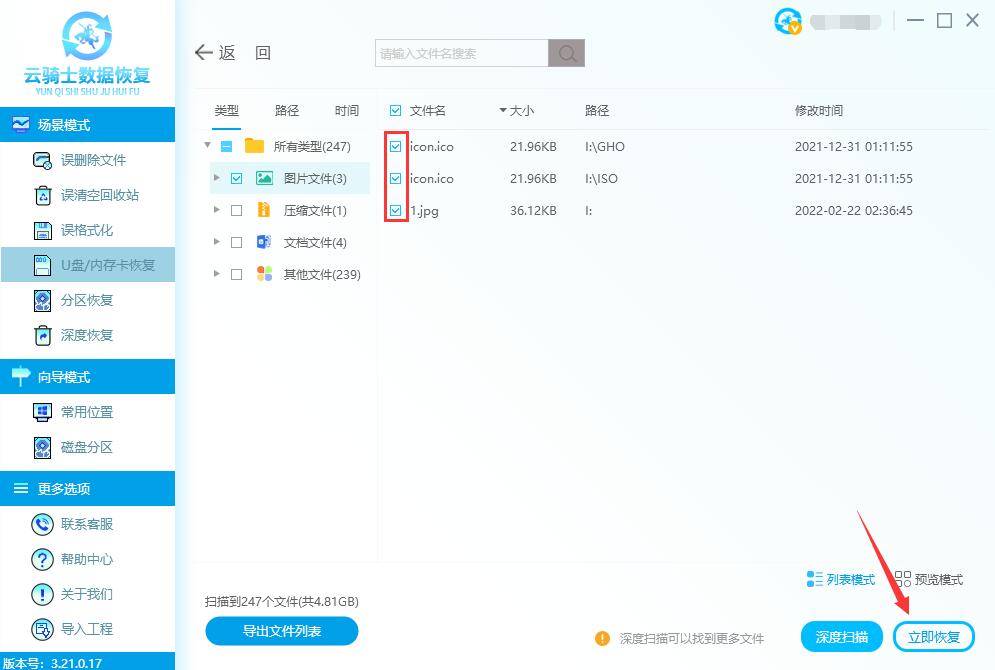995x670 pixels.
Task: Click the file name search field
Action: tap(462, 53)
